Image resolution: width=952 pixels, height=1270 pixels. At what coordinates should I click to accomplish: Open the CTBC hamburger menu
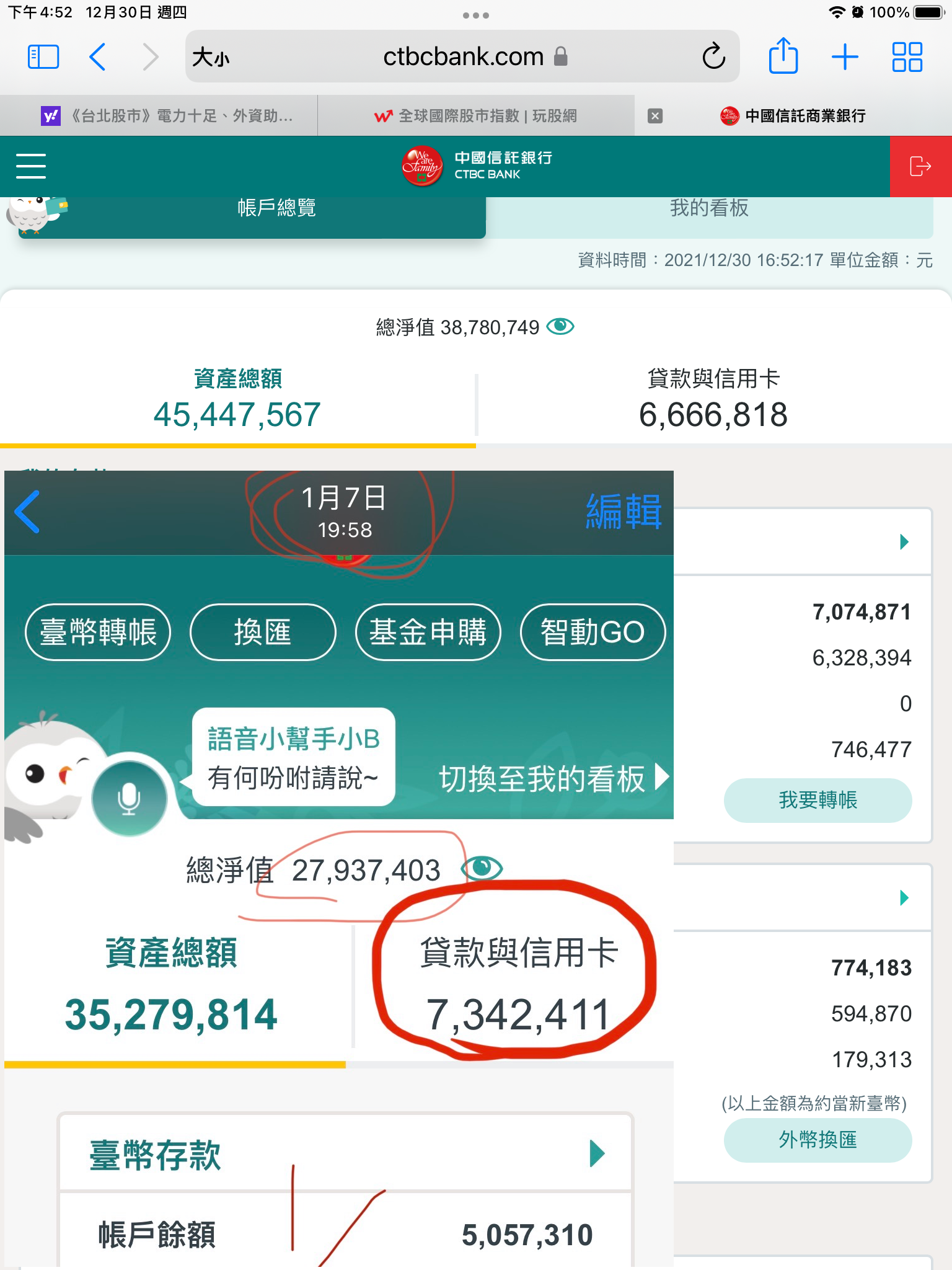[31, 166]
